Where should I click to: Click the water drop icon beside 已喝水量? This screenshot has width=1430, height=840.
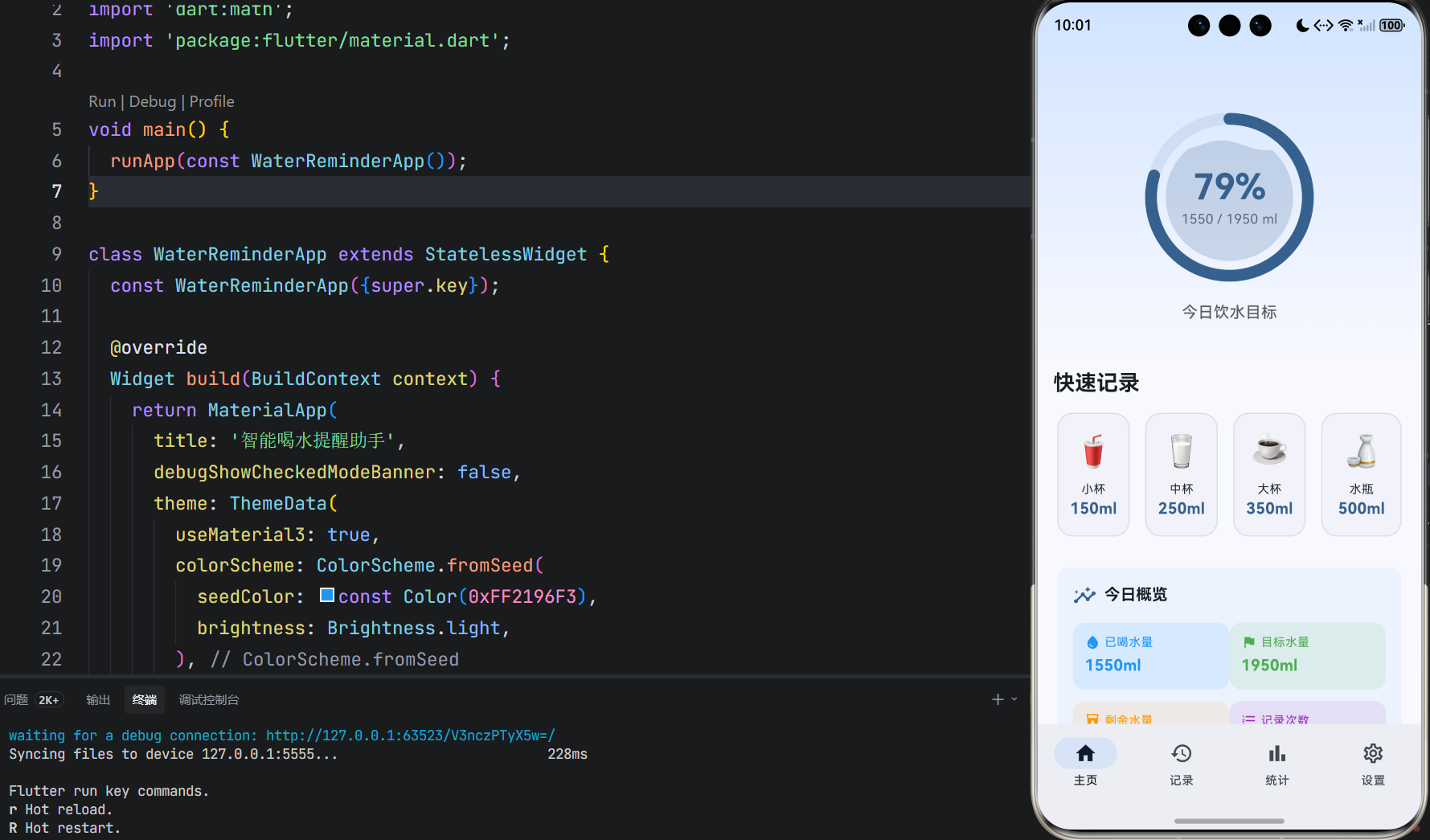point(1092,642)
